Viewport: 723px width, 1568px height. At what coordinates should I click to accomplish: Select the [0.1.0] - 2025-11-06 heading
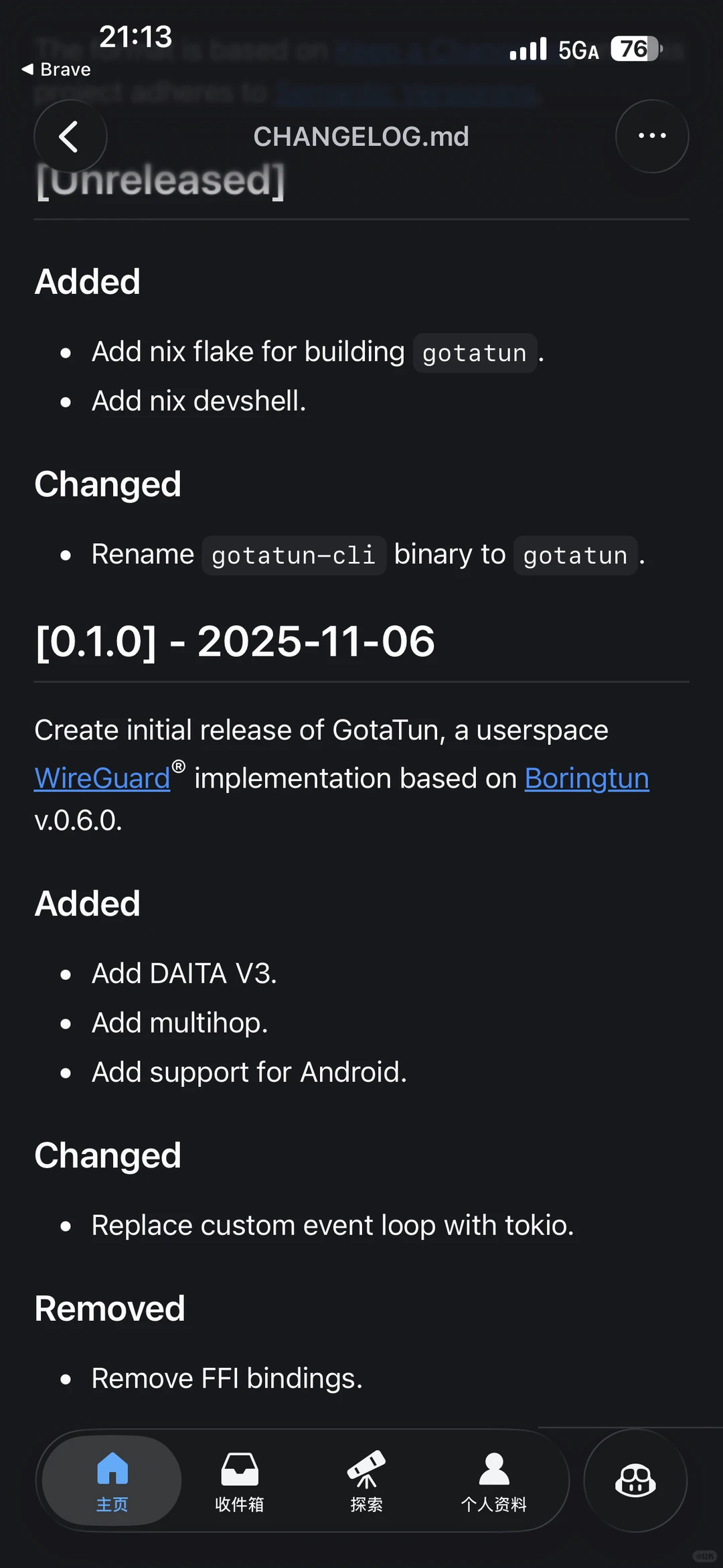235,642
